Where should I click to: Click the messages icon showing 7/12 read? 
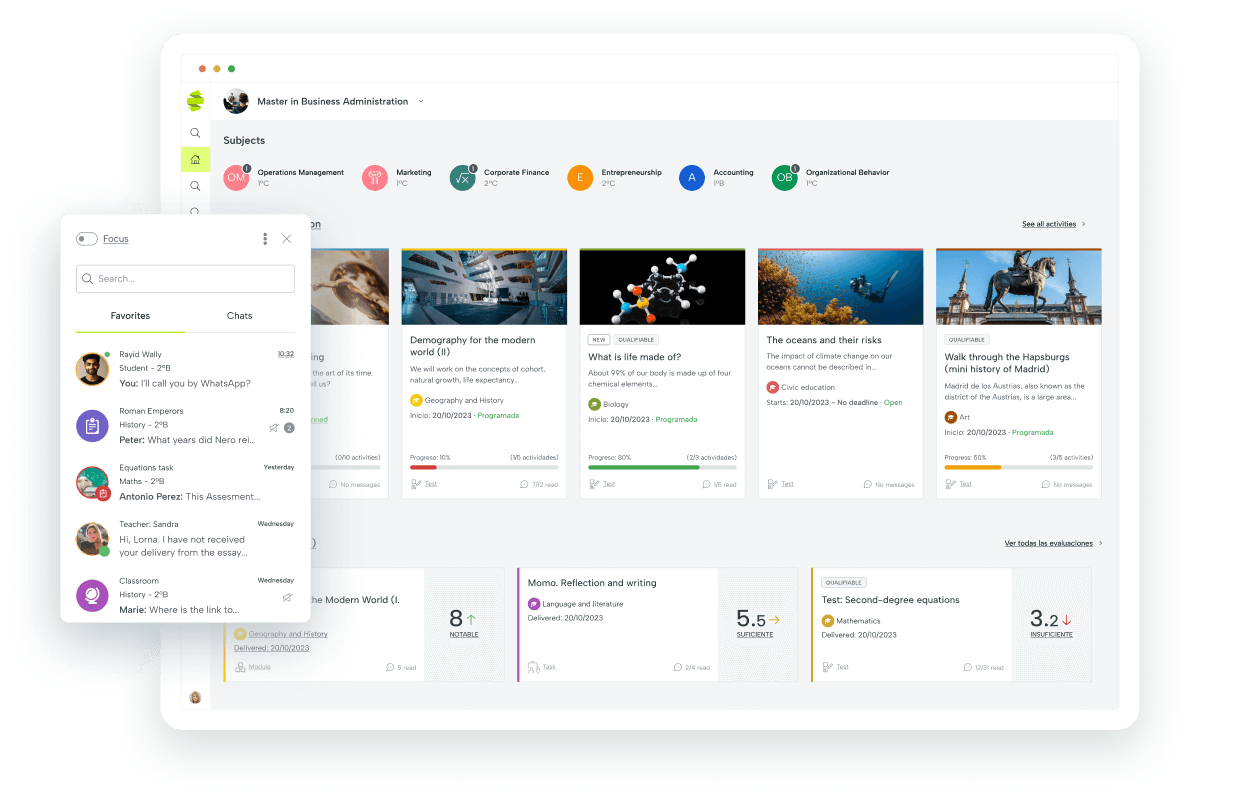tap(524, 484)
